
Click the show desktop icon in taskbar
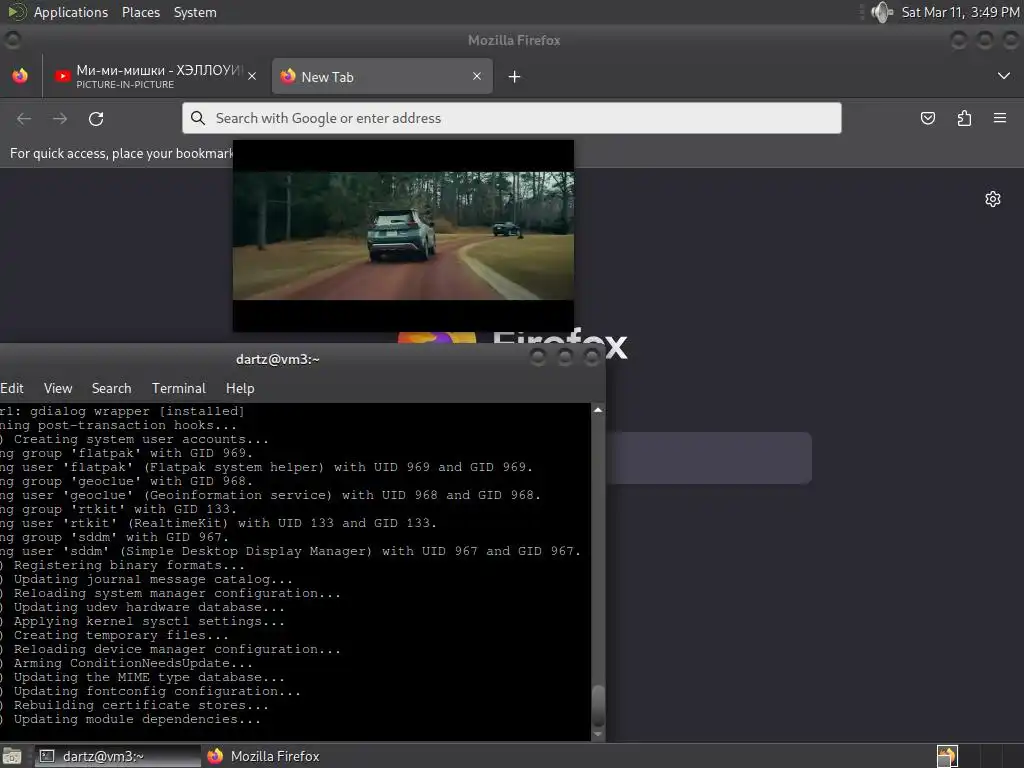point(12,756)
